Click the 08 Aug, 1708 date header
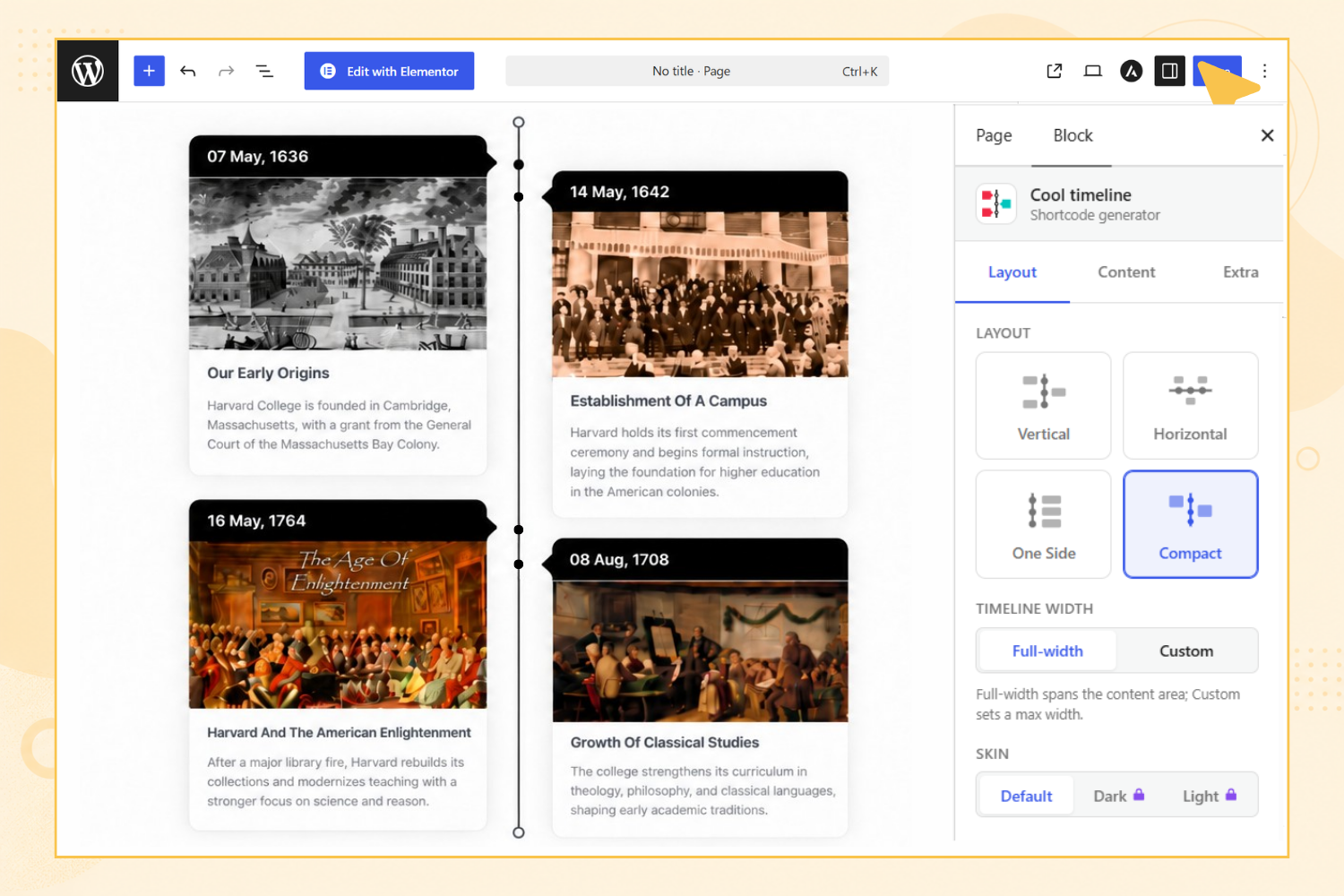This screenshot has width=1344, height=896. click(x=700, y=560)
